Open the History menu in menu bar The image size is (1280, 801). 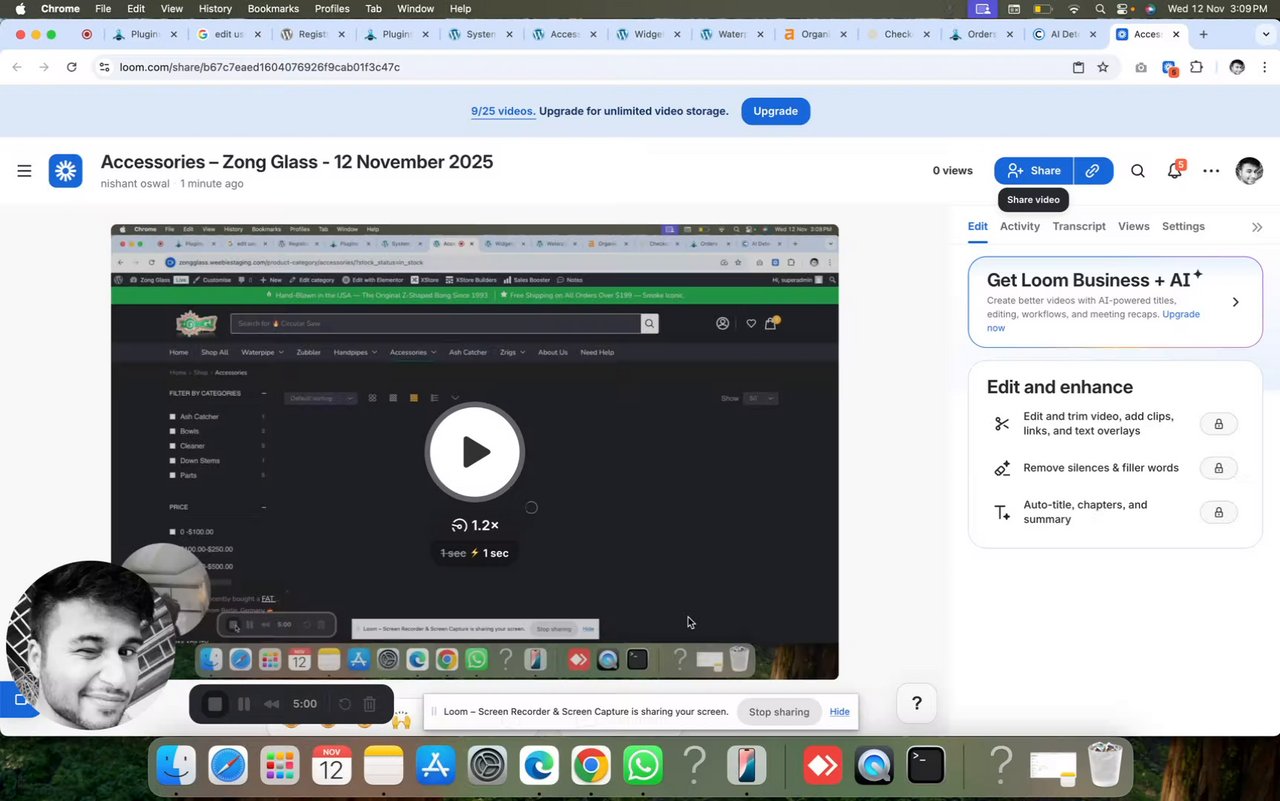(215, 9)
